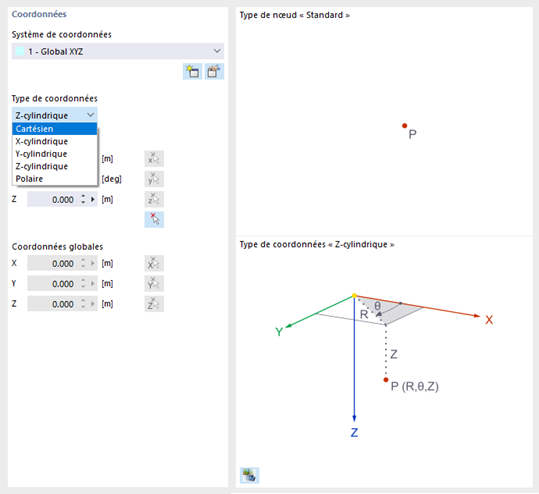This screenshot has width=539, height=494.
Task: Click the red point P in node preview
Action: pyautogui.click(x=405, y=126)
